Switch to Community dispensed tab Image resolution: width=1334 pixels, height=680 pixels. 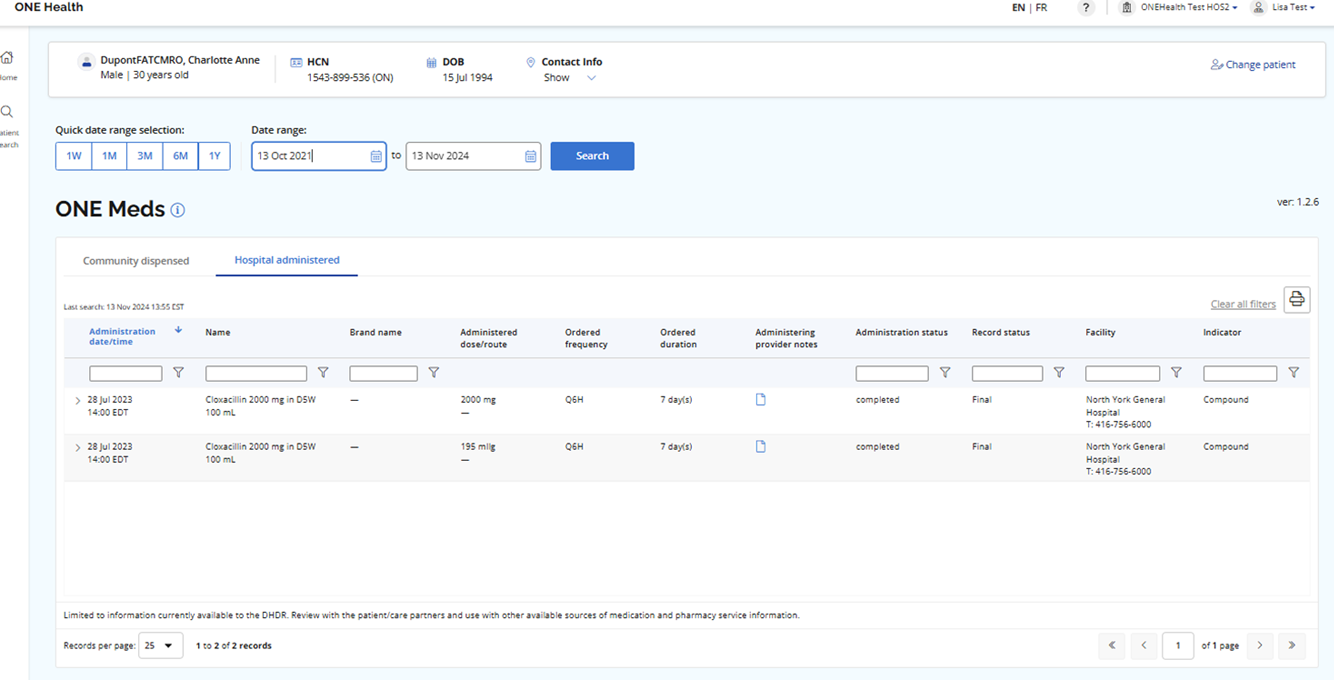(x=136, y=261)
